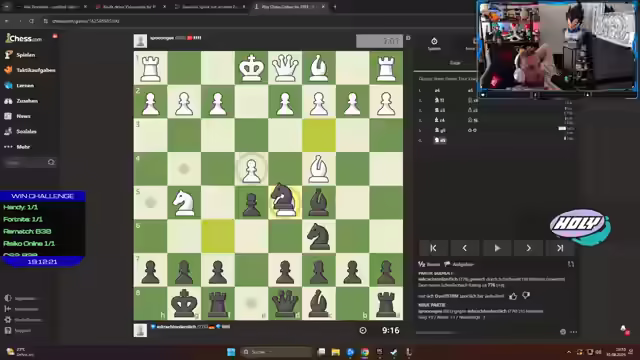Viewport: 640px width, 360px height.
Task: Click the small icon next to top clock
Action: 408,38
